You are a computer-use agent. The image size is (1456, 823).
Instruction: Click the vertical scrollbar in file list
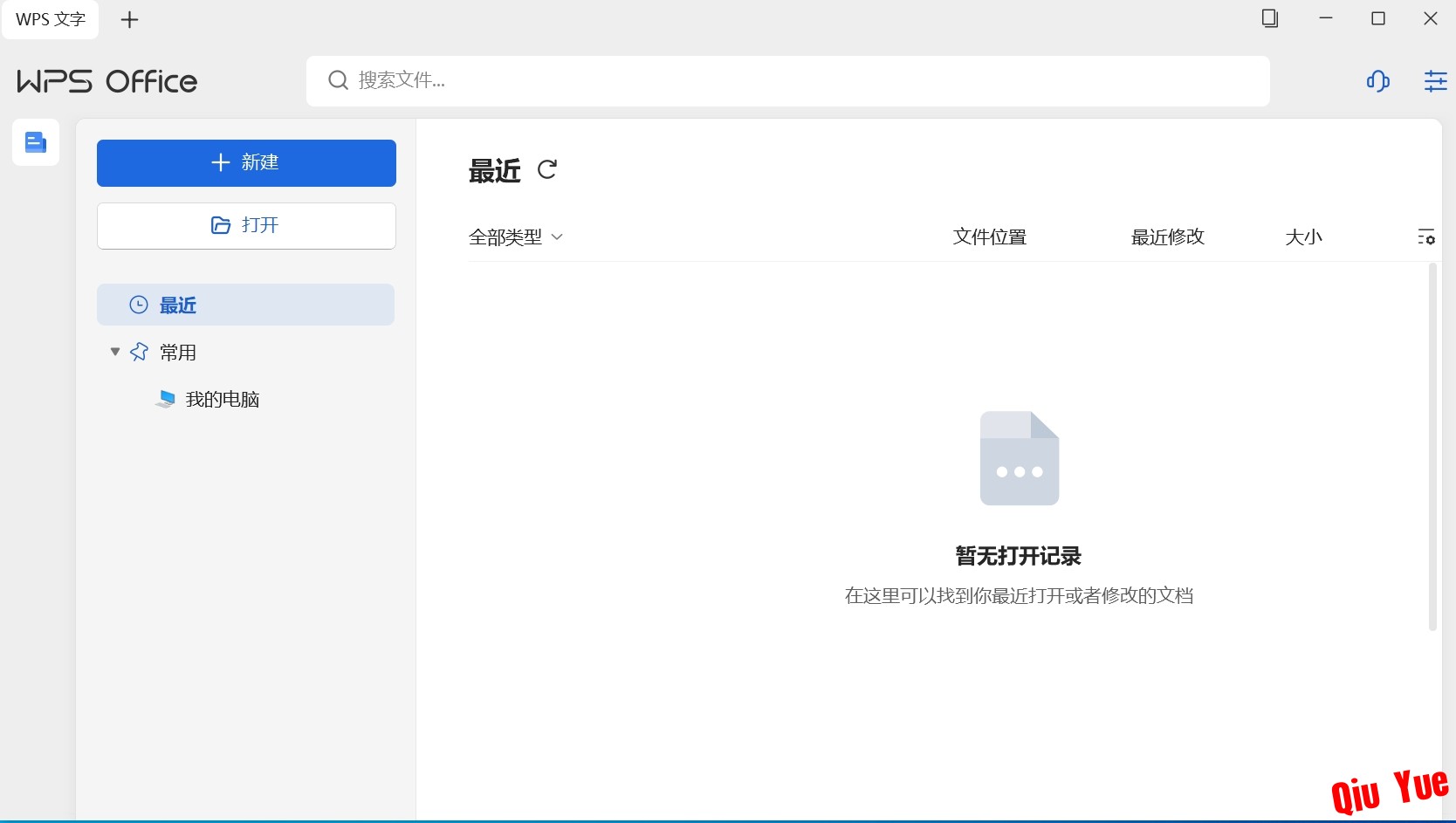click(1432, 446)
